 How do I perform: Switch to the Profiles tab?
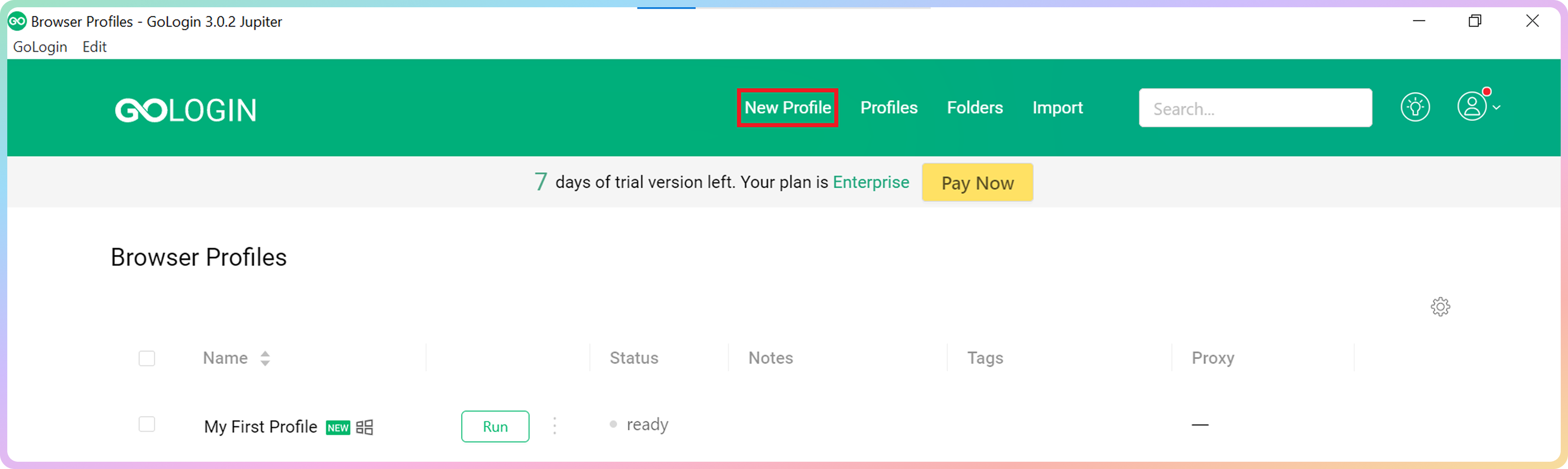[x=889, y=108]
